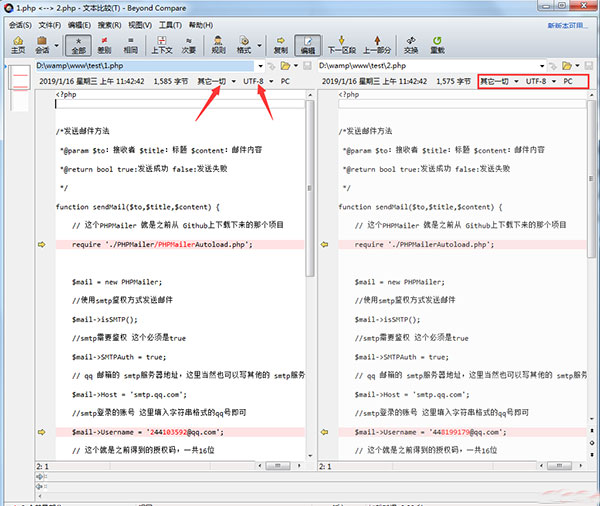
Task: Open the right pane UTF-8 encoding dropdown
Action: pos(541,81)
